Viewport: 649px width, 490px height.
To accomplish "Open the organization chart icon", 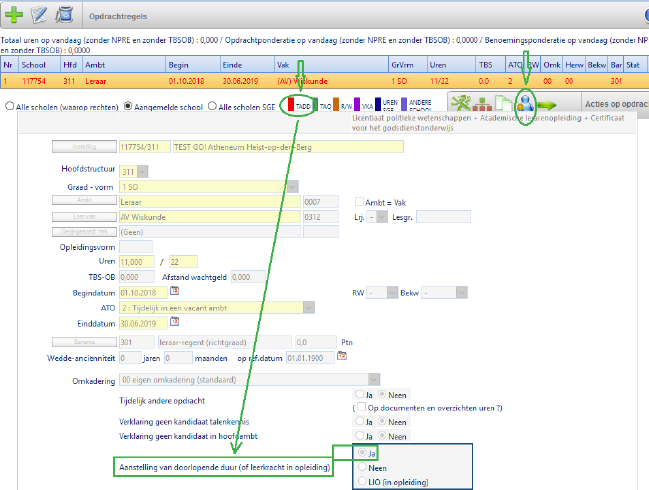I will 482,104.
